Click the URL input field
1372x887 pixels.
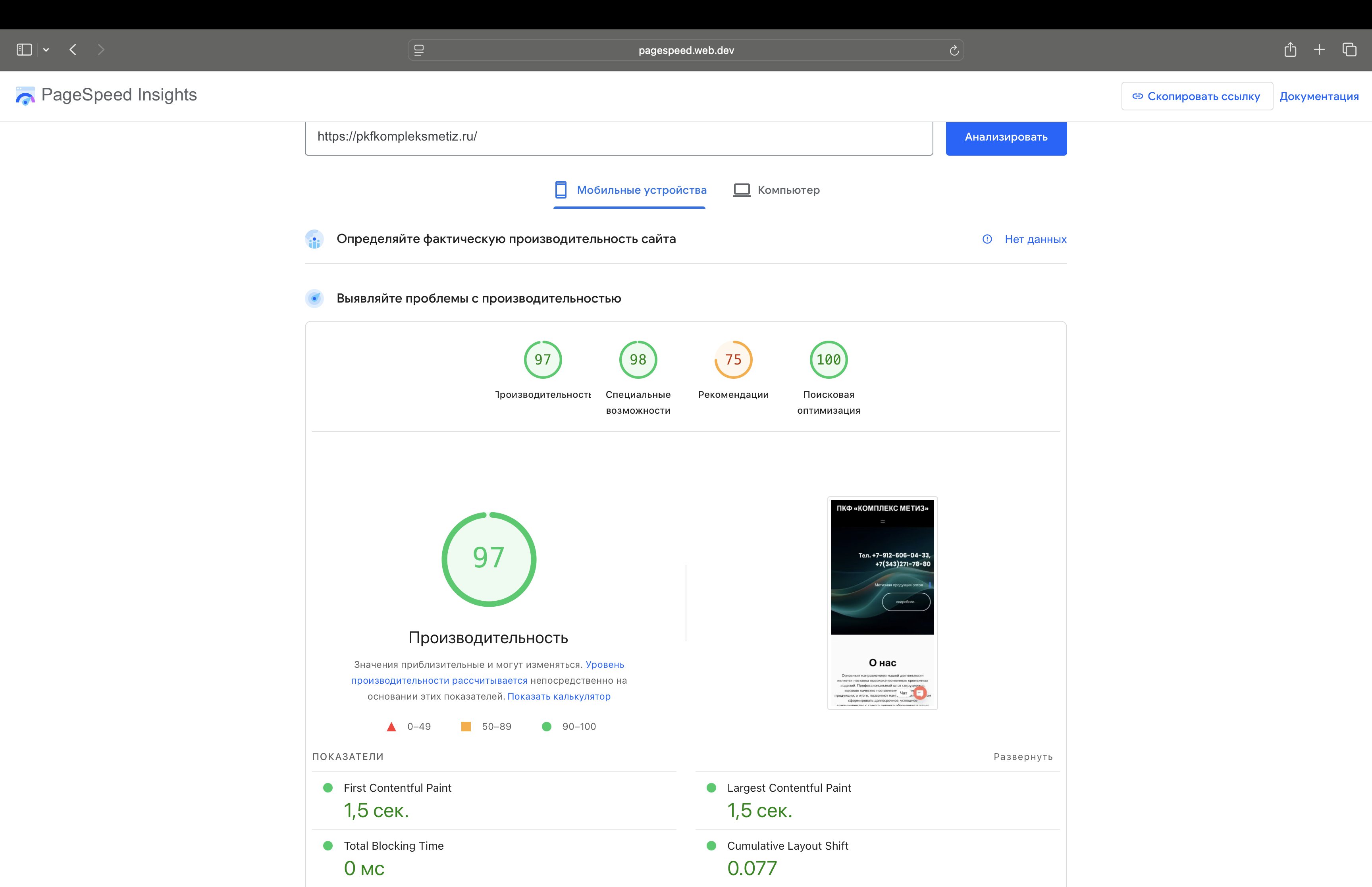click(619, 137)
